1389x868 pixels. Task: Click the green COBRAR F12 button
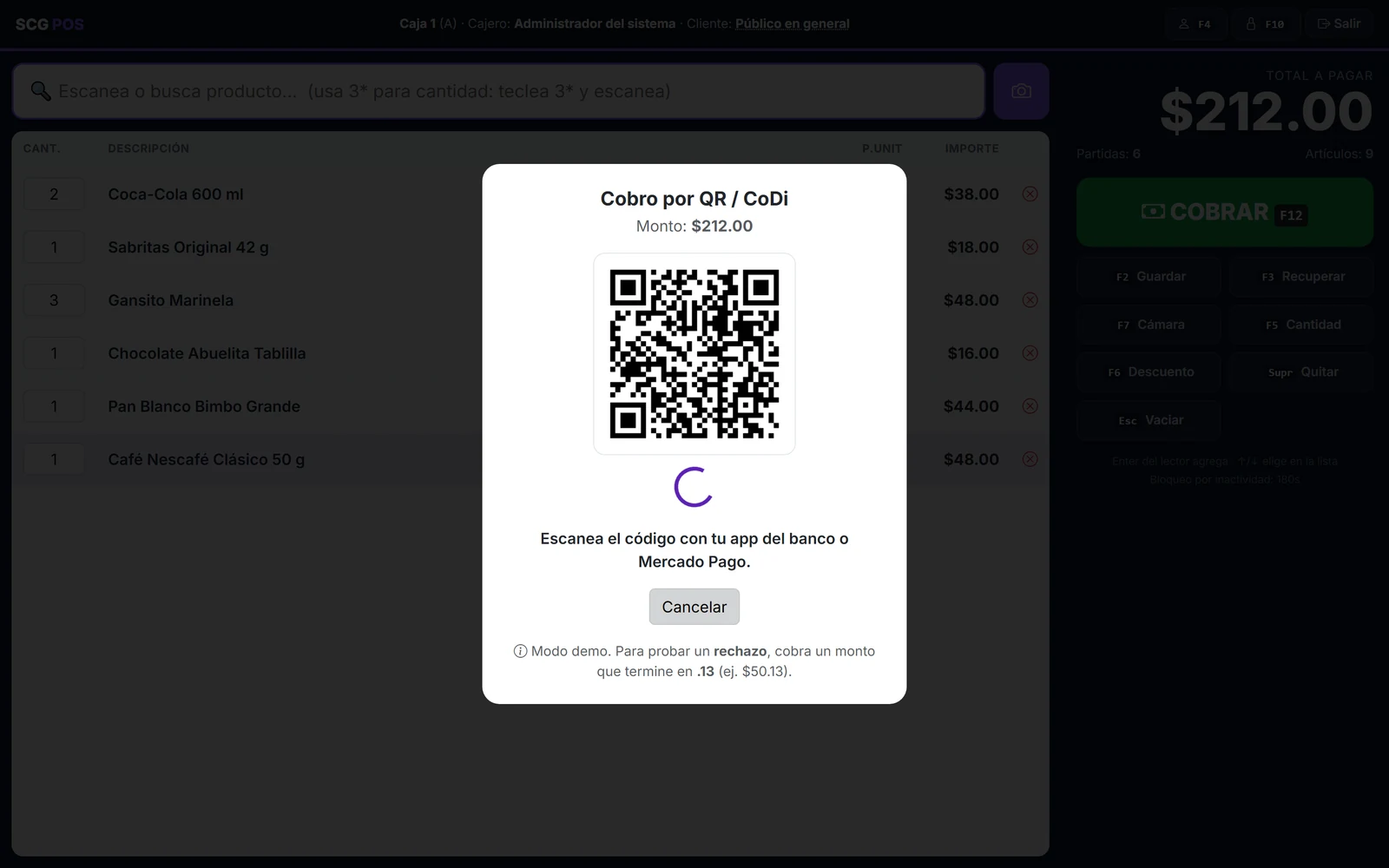(1224, 213)
